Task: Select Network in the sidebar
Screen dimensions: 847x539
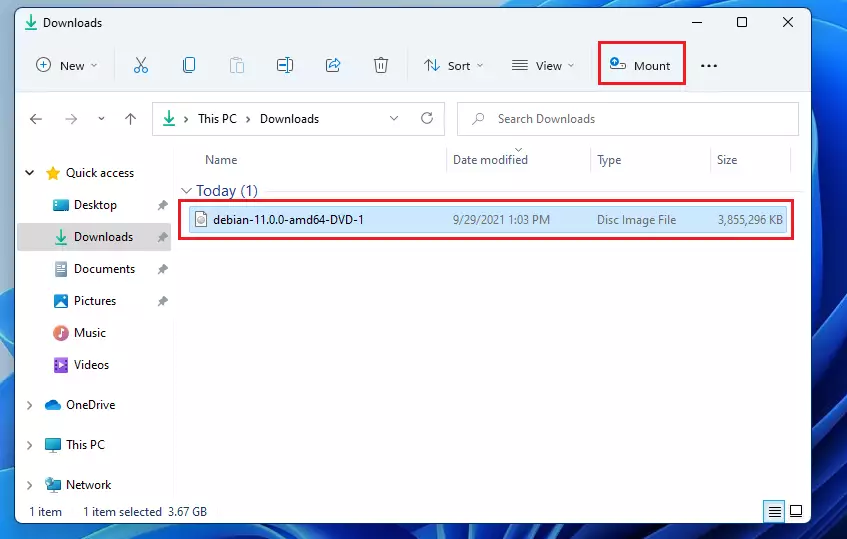Action: [x=89, y=484]
